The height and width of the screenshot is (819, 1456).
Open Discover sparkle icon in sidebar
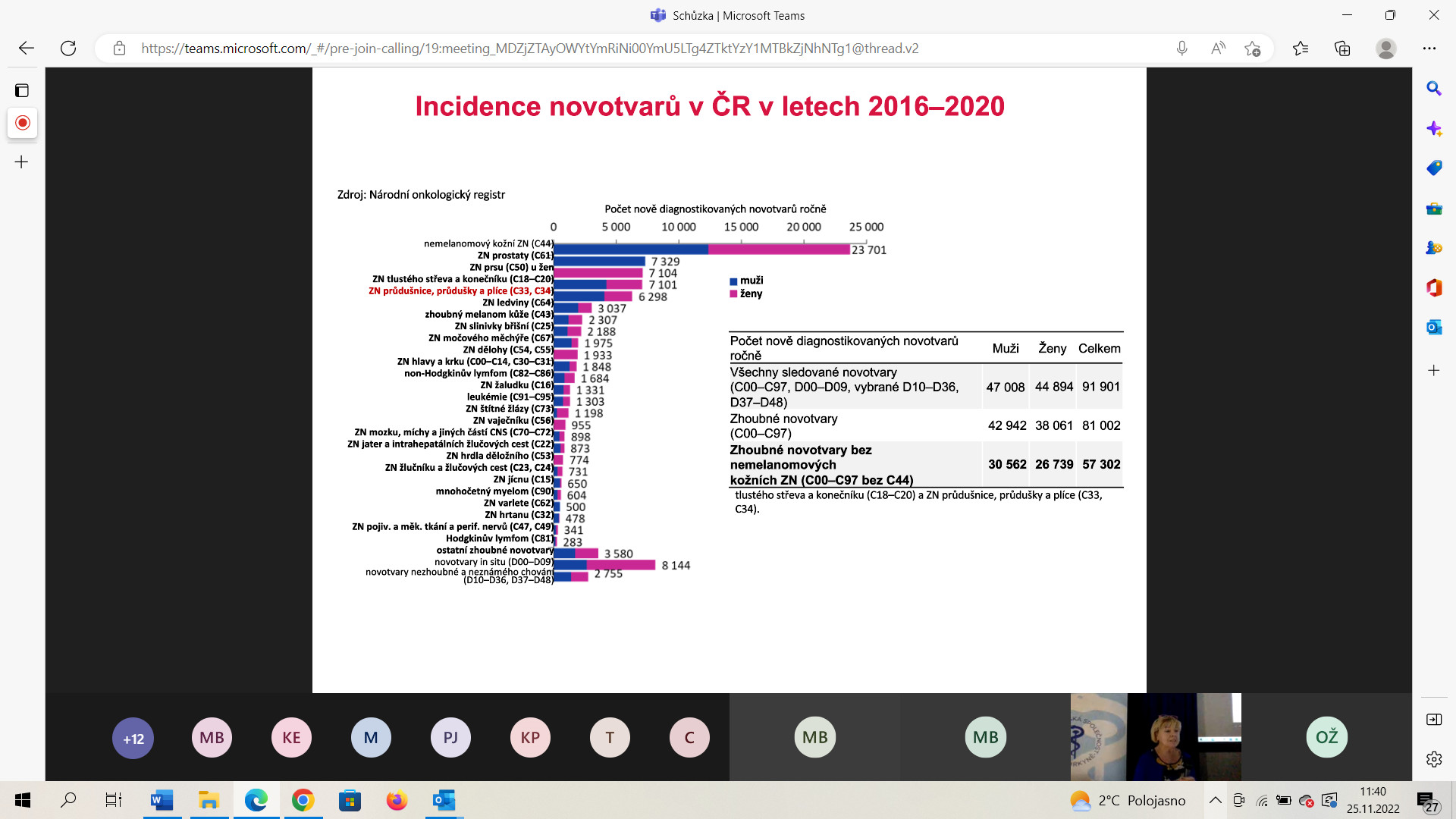[1433, 128]
